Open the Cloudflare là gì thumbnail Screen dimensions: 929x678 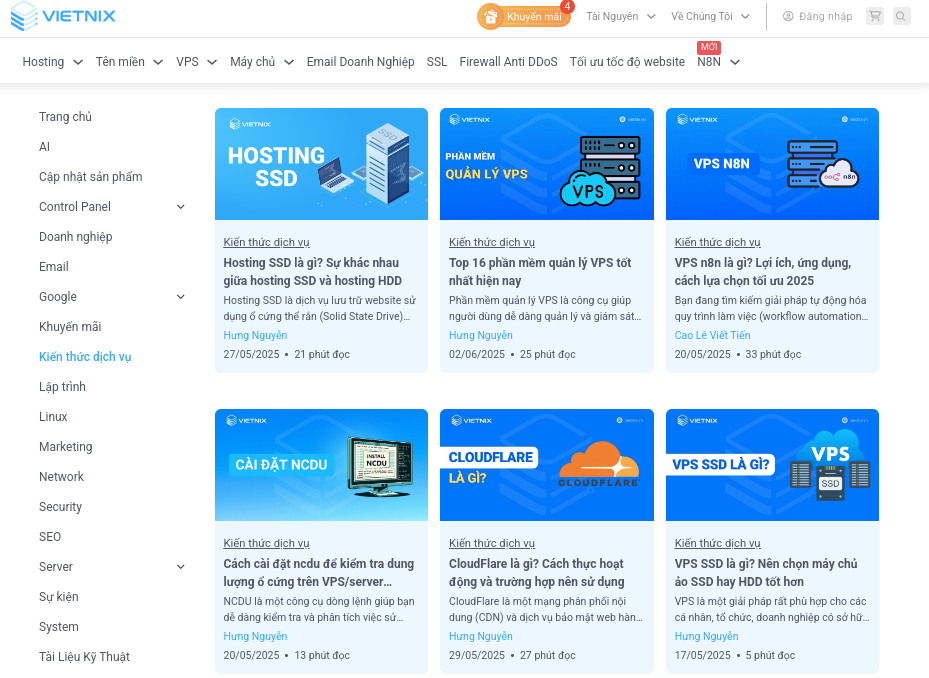pos(547,465)
